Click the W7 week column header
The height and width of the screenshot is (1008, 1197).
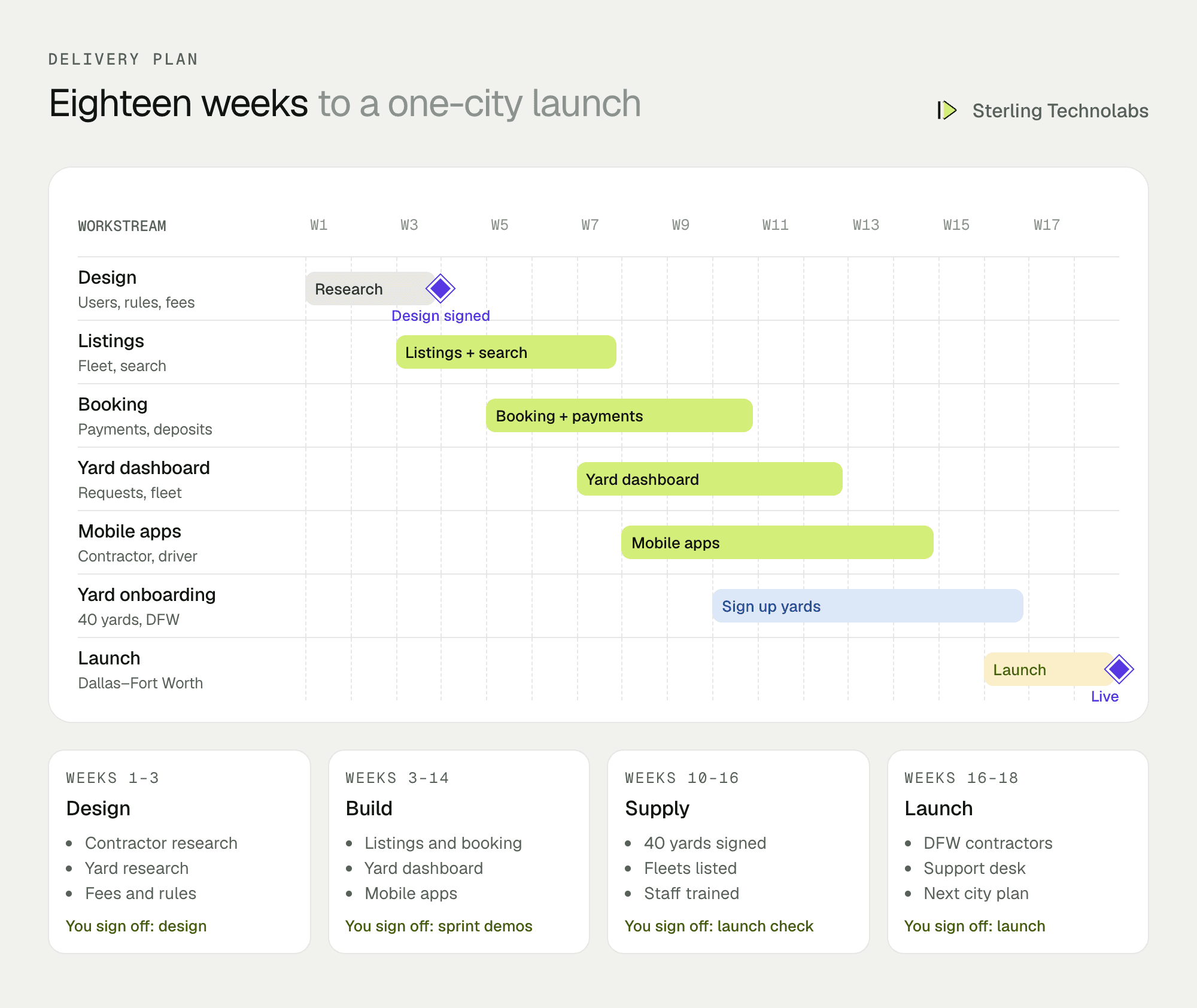590,225
